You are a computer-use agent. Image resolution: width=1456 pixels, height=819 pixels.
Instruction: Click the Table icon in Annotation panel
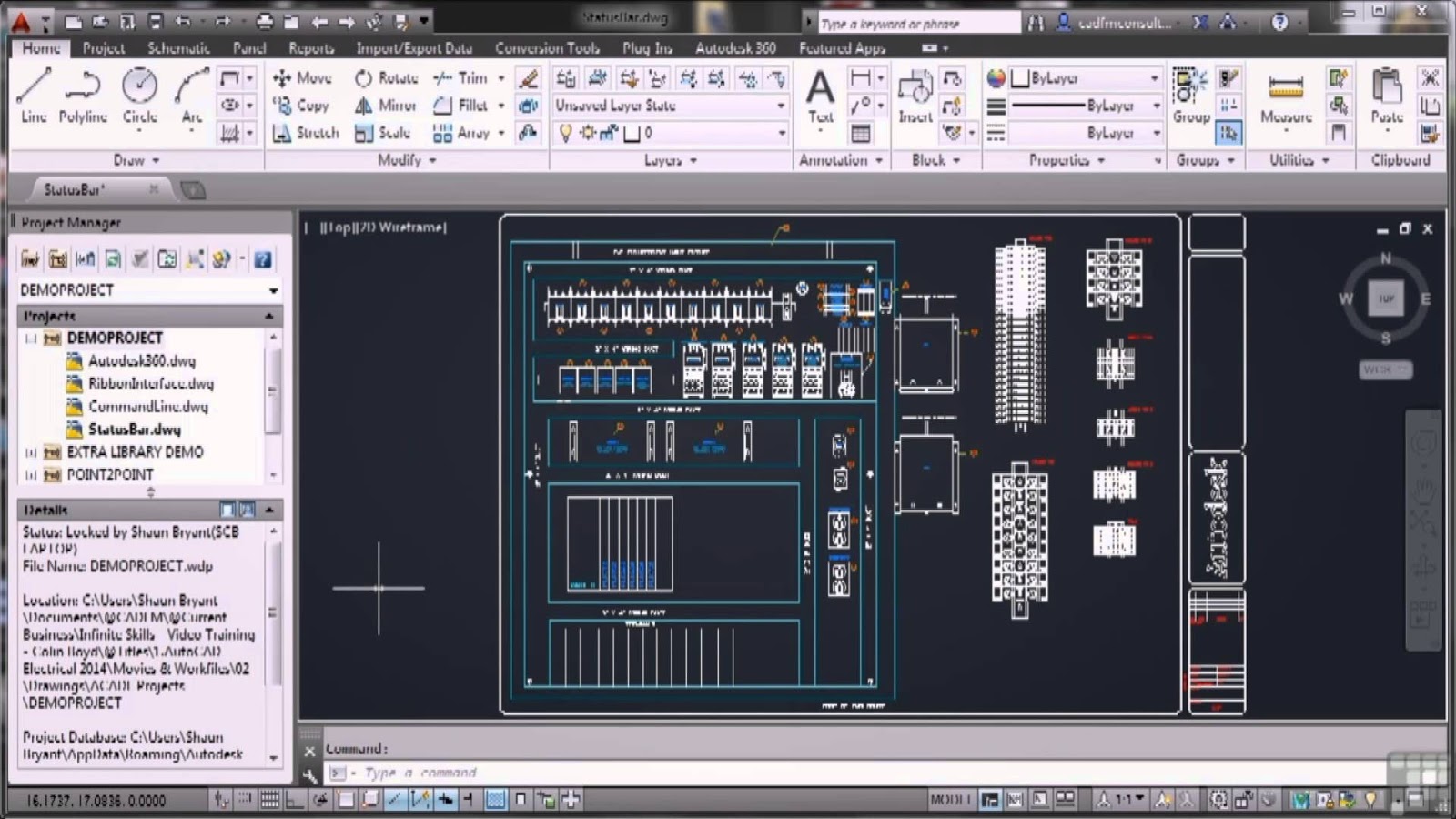pos(860,134)
